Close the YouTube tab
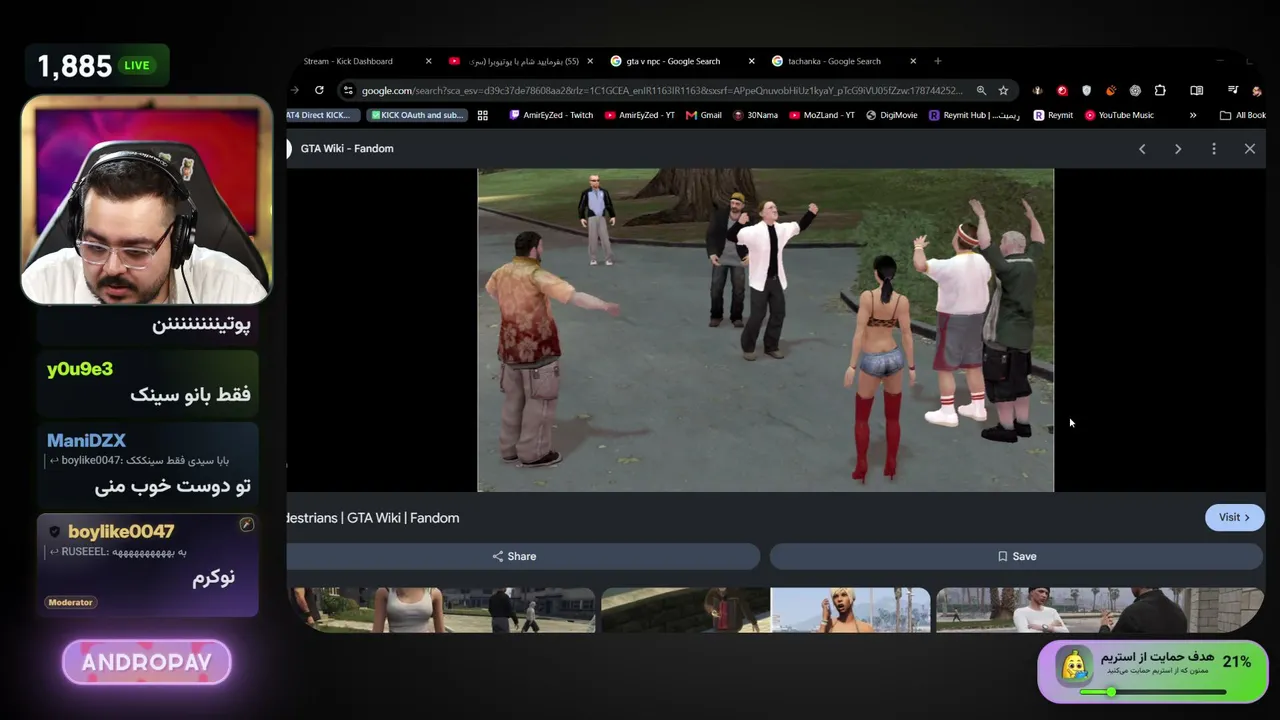This screenshot has width=1280, height=720. [x=590, y=61]
